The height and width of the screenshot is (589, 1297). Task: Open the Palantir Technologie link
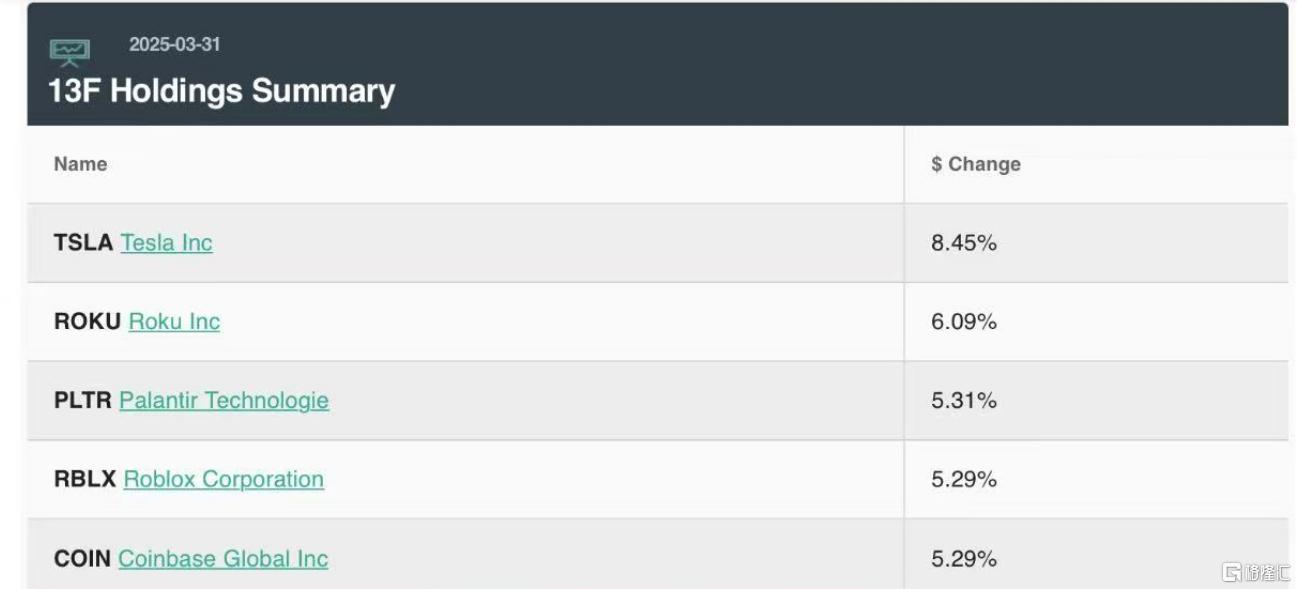click(224, 401)
